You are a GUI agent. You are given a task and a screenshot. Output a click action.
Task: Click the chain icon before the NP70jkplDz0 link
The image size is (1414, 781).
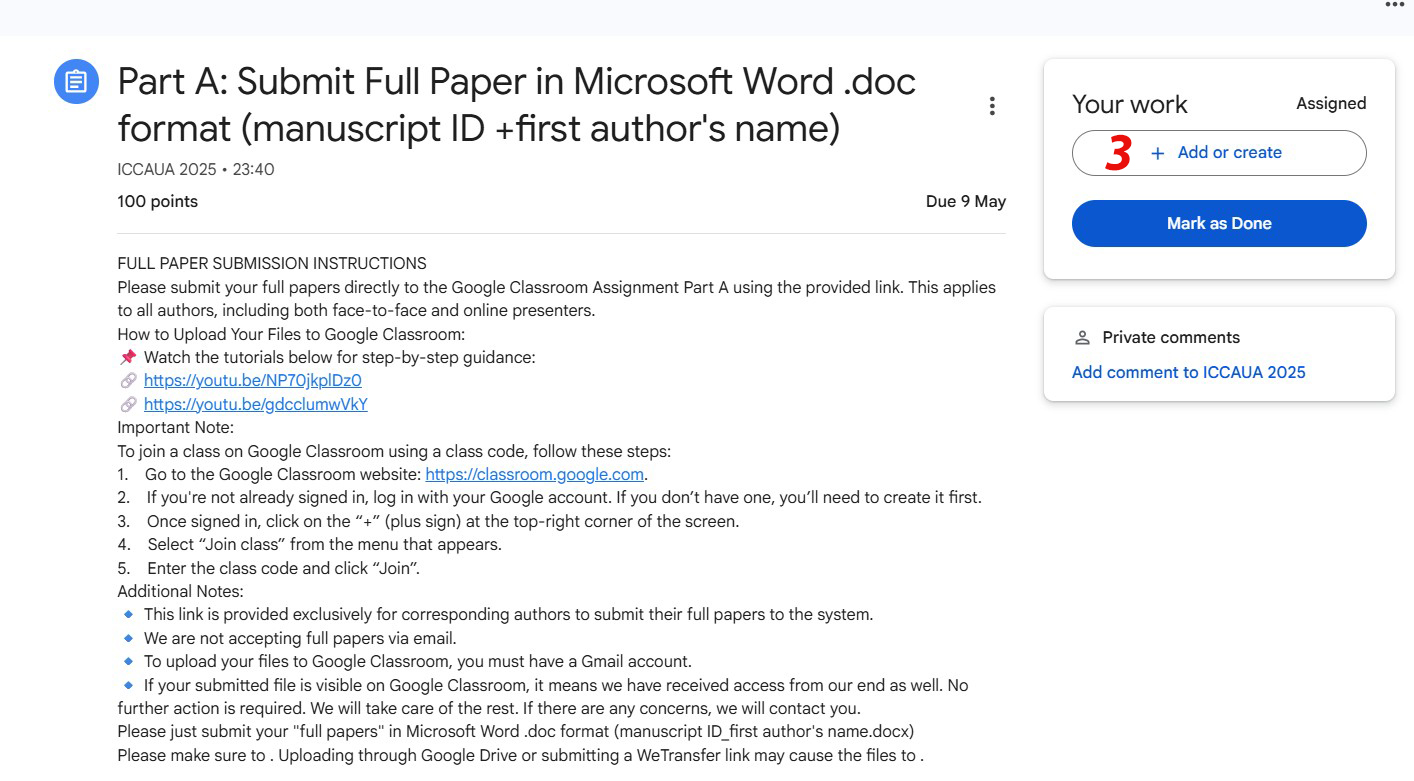click(x=128, y=381)
